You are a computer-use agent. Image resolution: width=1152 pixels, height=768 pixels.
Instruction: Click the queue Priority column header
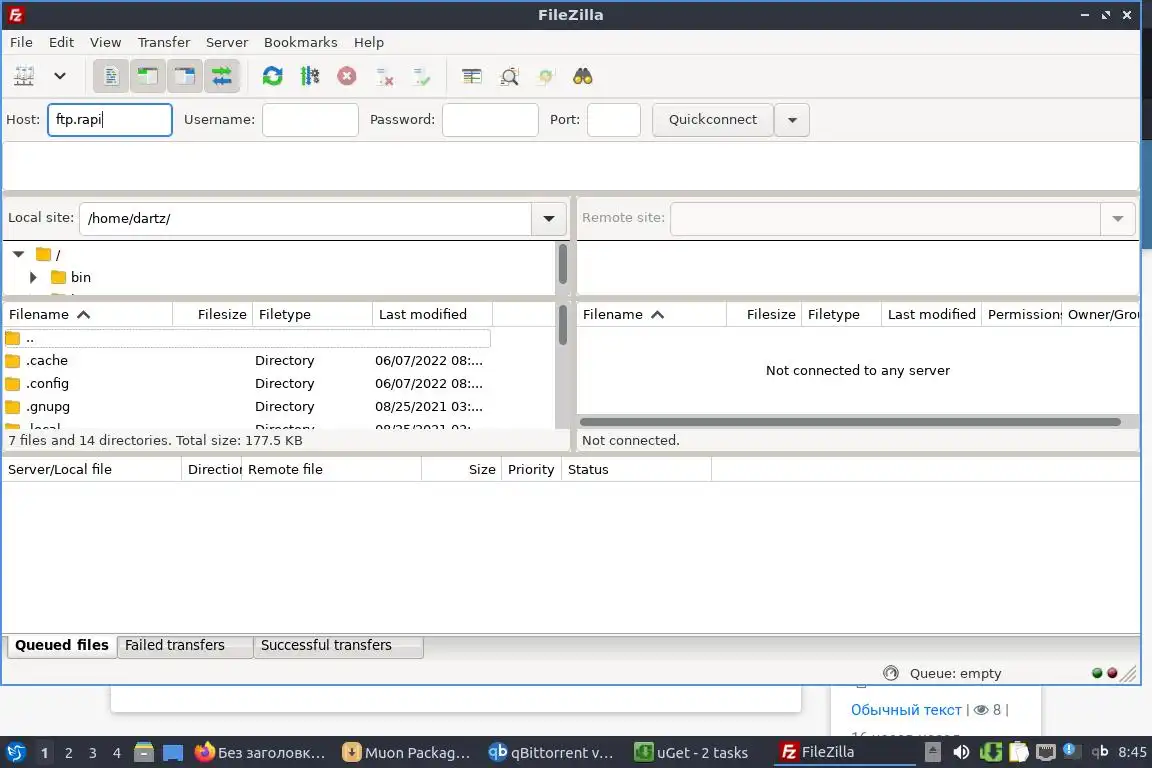[531, 470]
